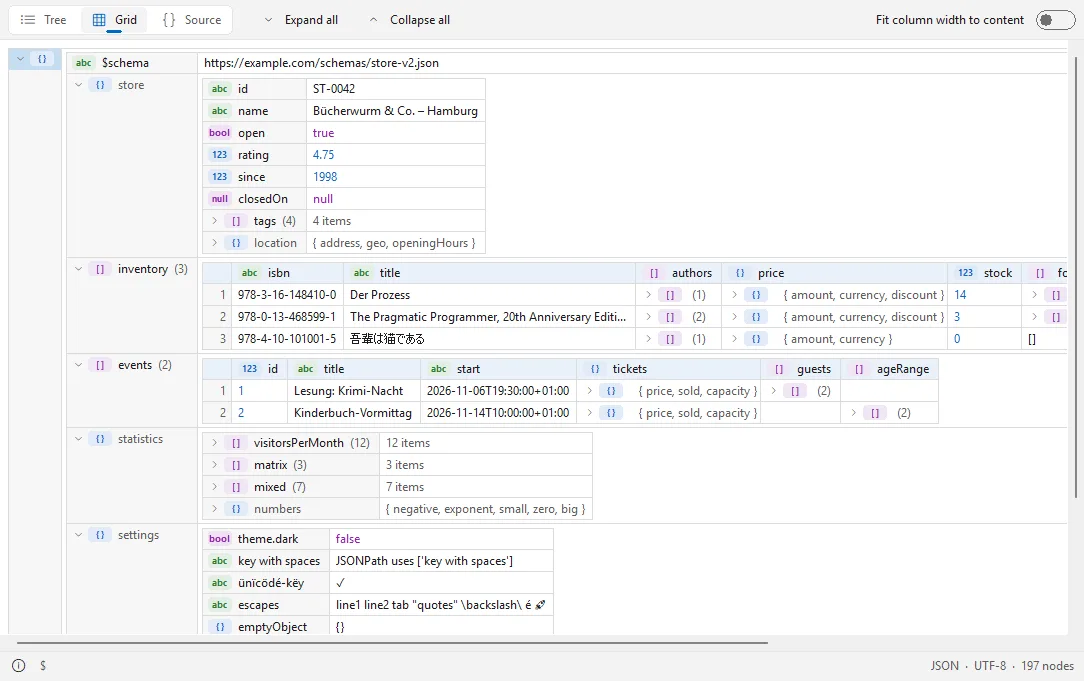1084x681 pixels.
Task: Click the object icon next to statistics
Action: click(x=100, y=439)
